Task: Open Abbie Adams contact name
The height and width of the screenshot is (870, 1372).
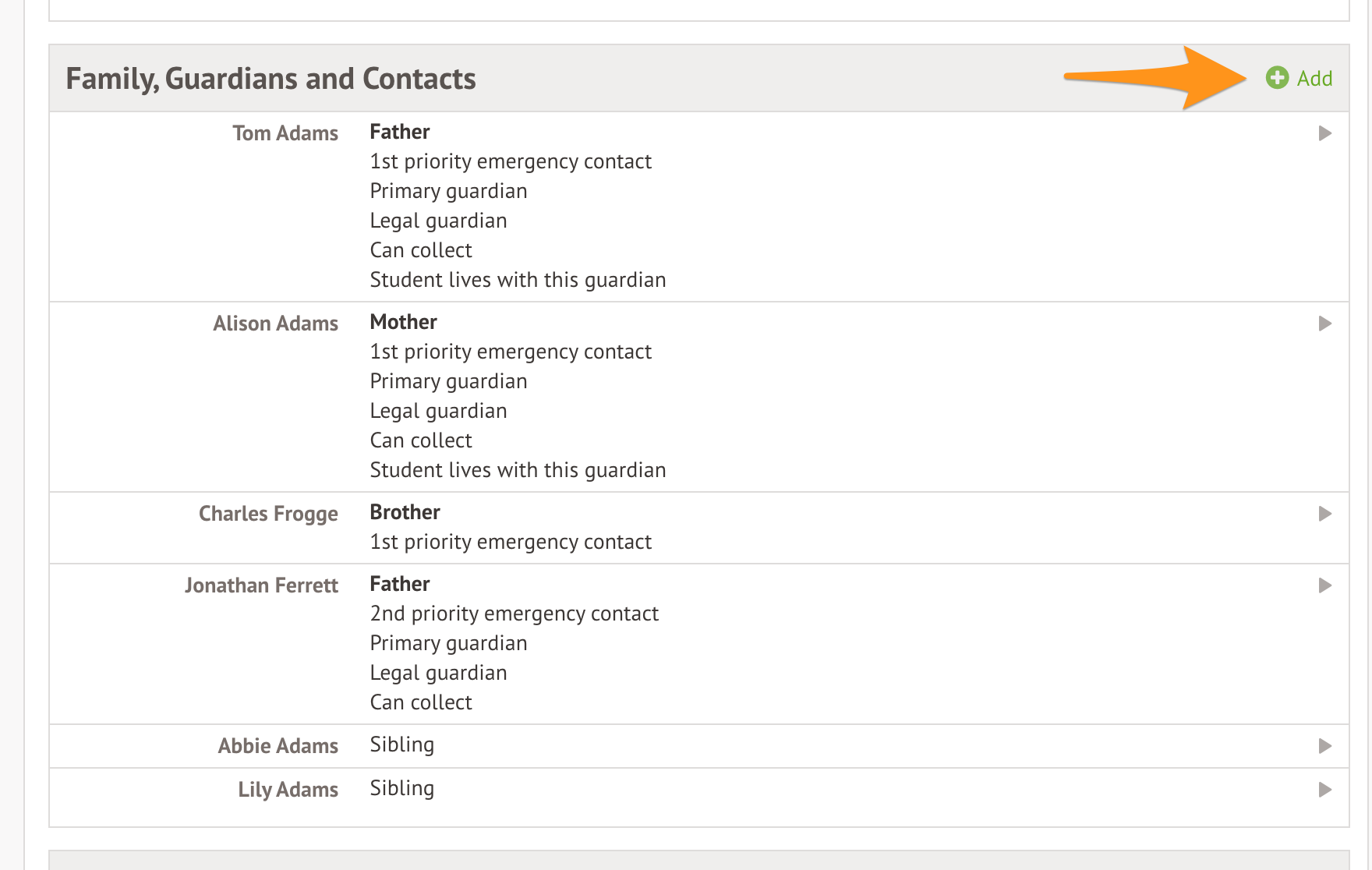Action: coord(278,746)
